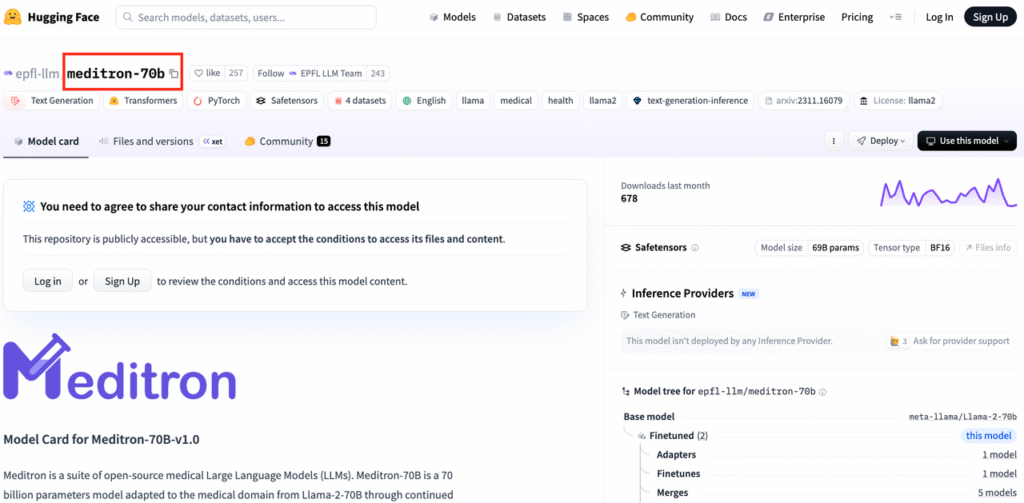Copy model name meditron-70b icon
The height and width of the screenshot is (503, 1024).
point(174,73)
